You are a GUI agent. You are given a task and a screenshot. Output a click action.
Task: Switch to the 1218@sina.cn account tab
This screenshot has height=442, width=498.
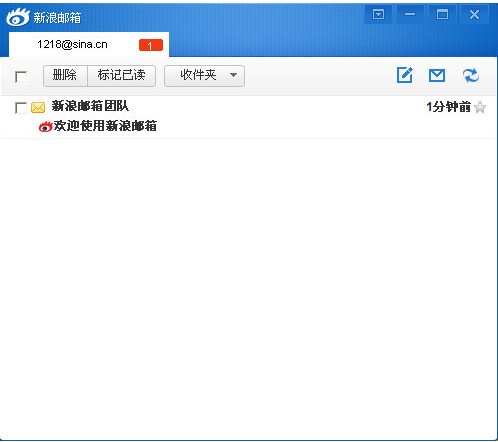89,45
